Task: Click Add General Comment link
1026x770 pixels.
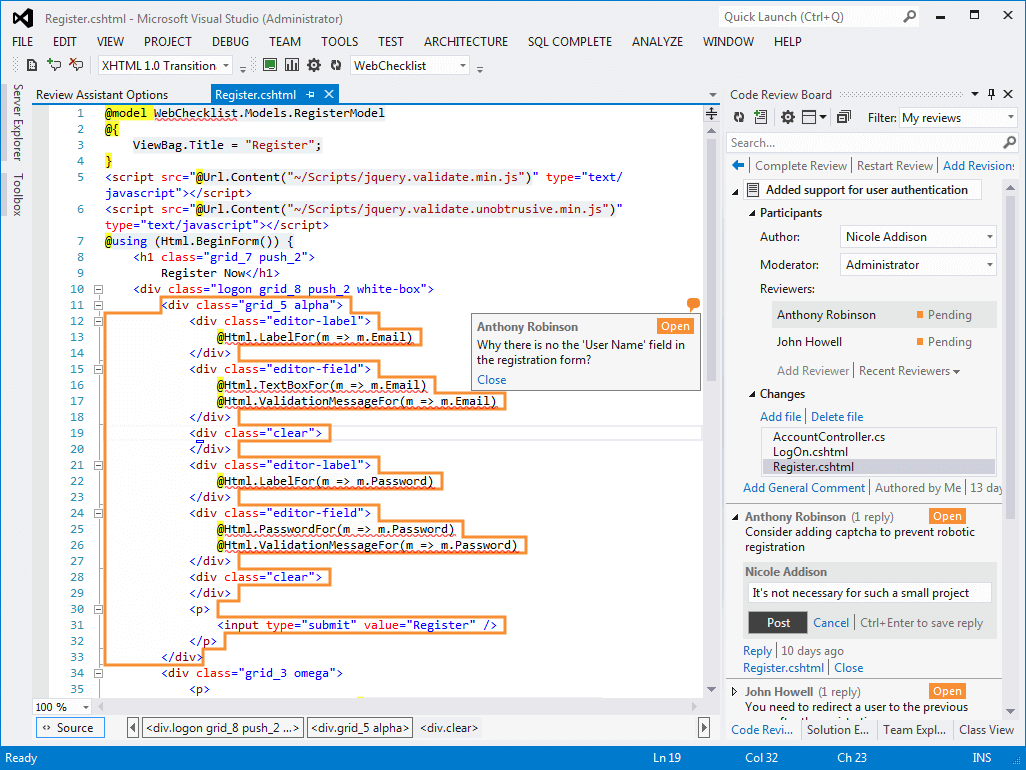Action: pyautogui.click(x=804, y=487)
